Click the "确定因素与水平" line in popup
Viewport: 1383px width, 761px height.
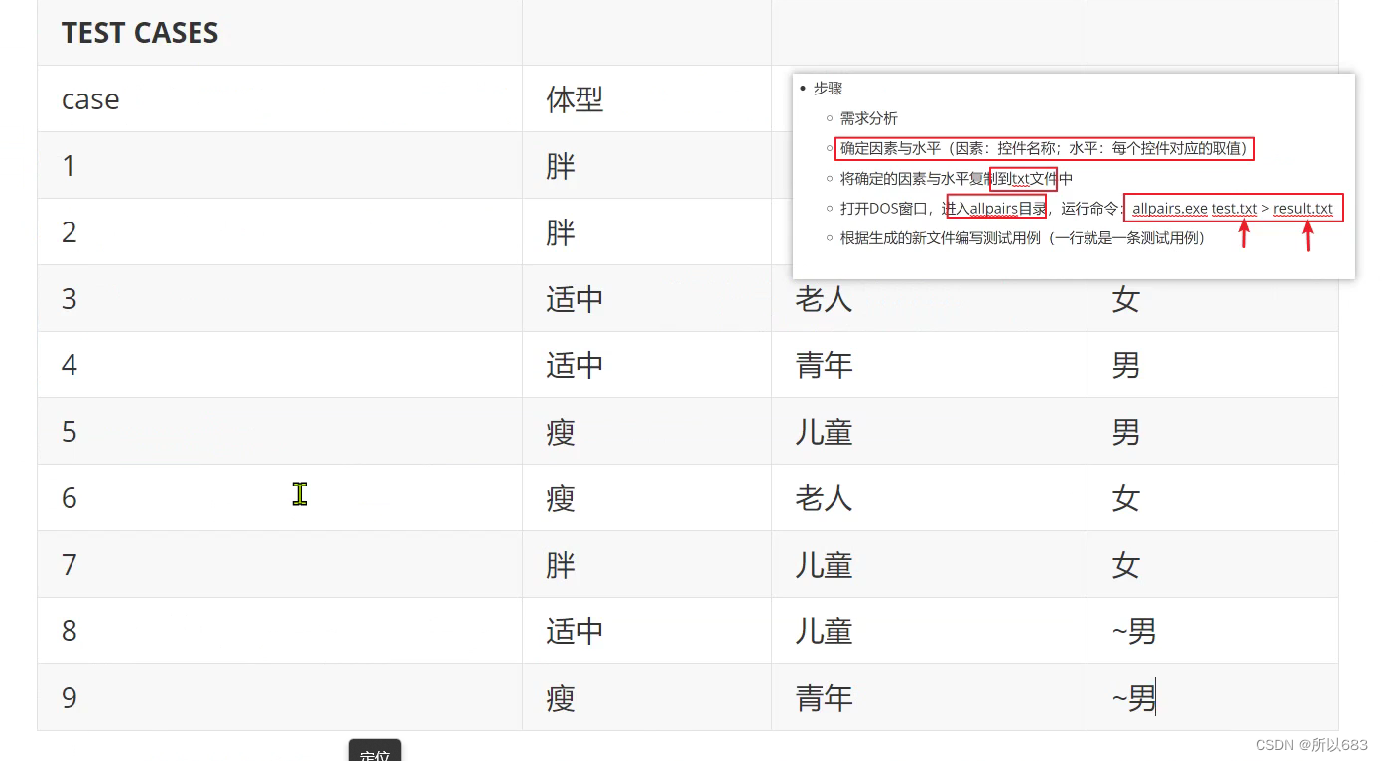point(1044,148)
